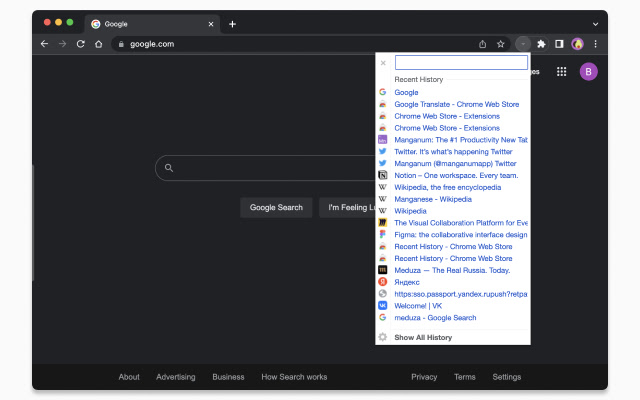
Task: Open the Advertising footer link
Action: pyautogui.click(x=176, y=377)
